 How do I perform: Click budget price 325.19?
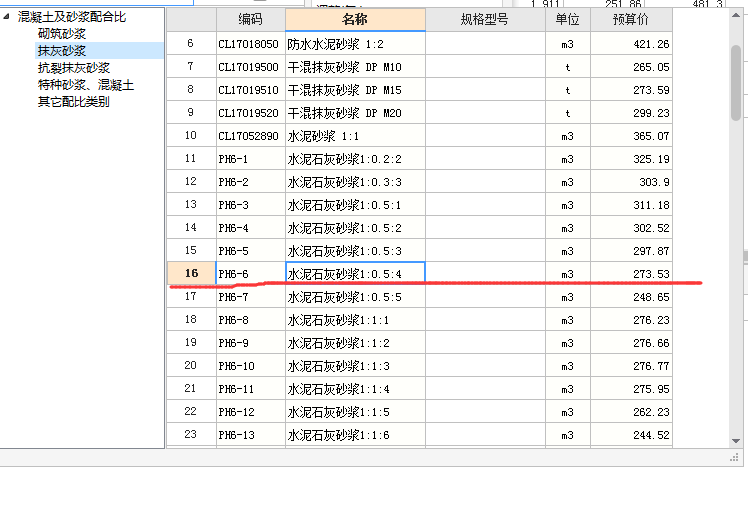631,159
